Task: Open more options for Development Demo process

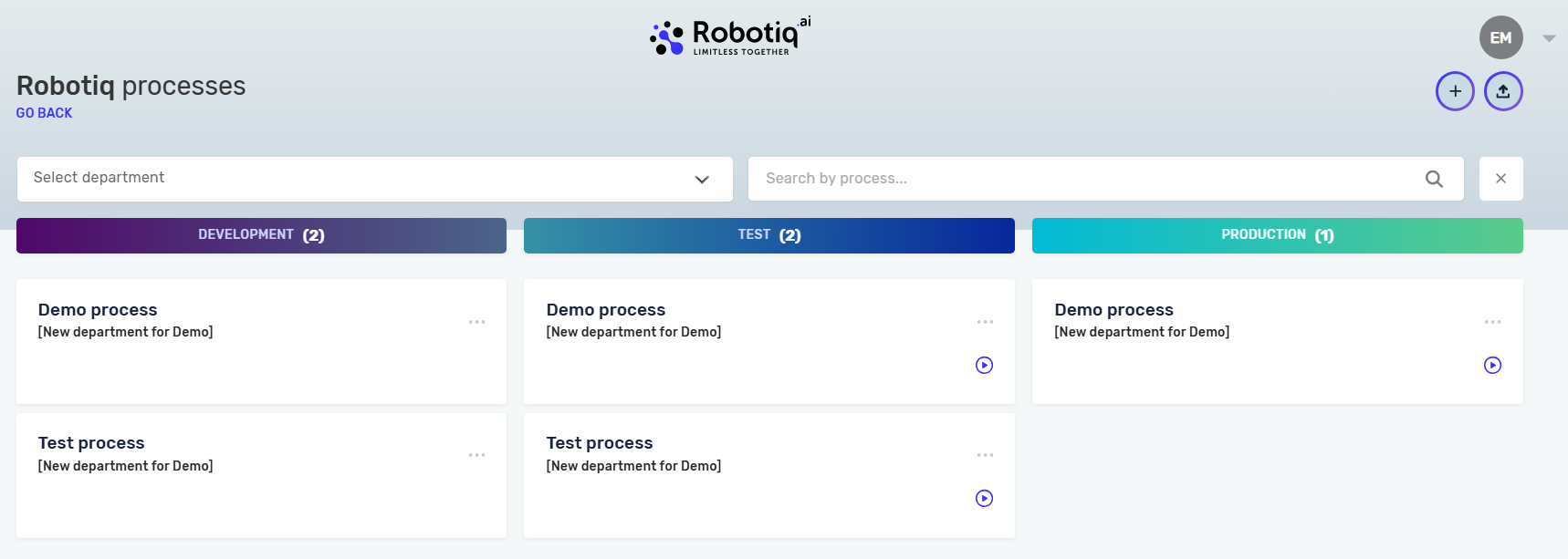Action: (x=476, y=322)
